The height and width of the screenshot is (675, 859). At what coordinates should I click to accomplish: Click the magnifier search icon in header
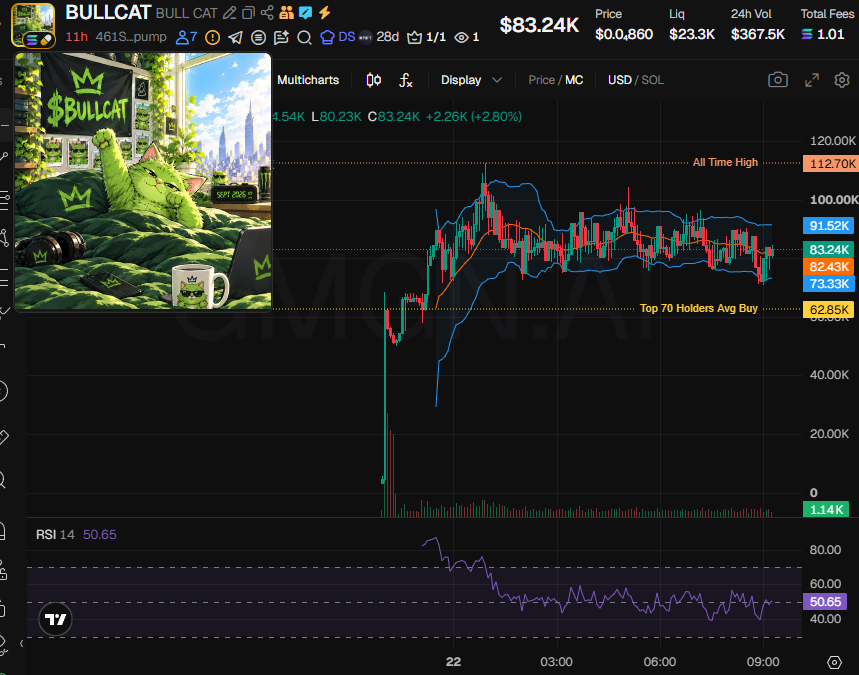(304, 37)
